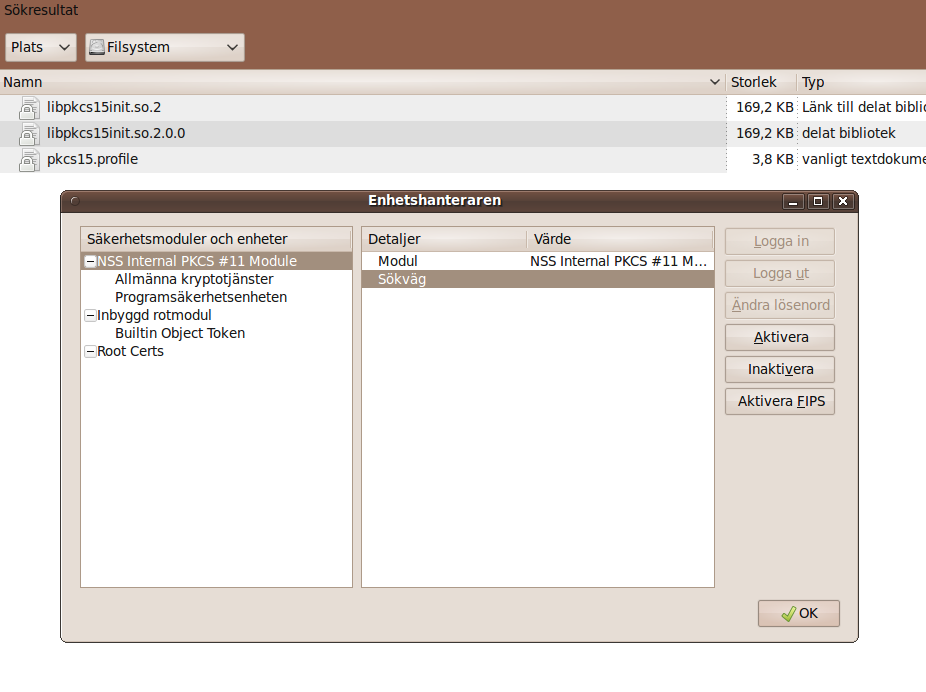Click the 'vanligt textdokume' type cell
926x692 pixels.
[x=863, y=159]
